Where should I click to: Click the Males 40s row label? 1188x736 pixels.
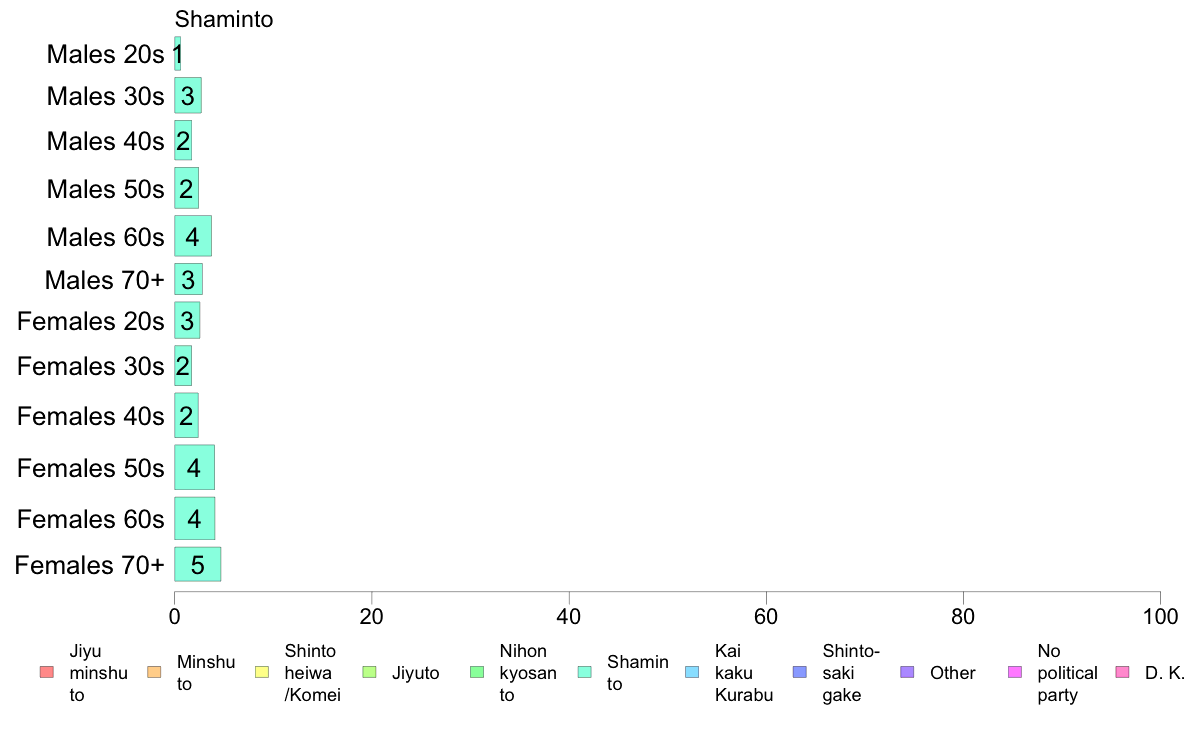(105, 141)
